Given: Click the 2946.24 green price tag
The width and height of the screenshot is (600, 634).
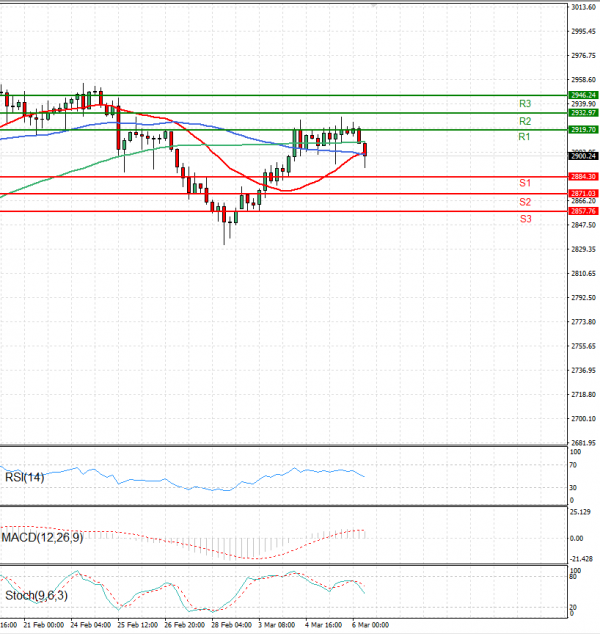Looking at the screenshot, I should [x=583, y=95].
